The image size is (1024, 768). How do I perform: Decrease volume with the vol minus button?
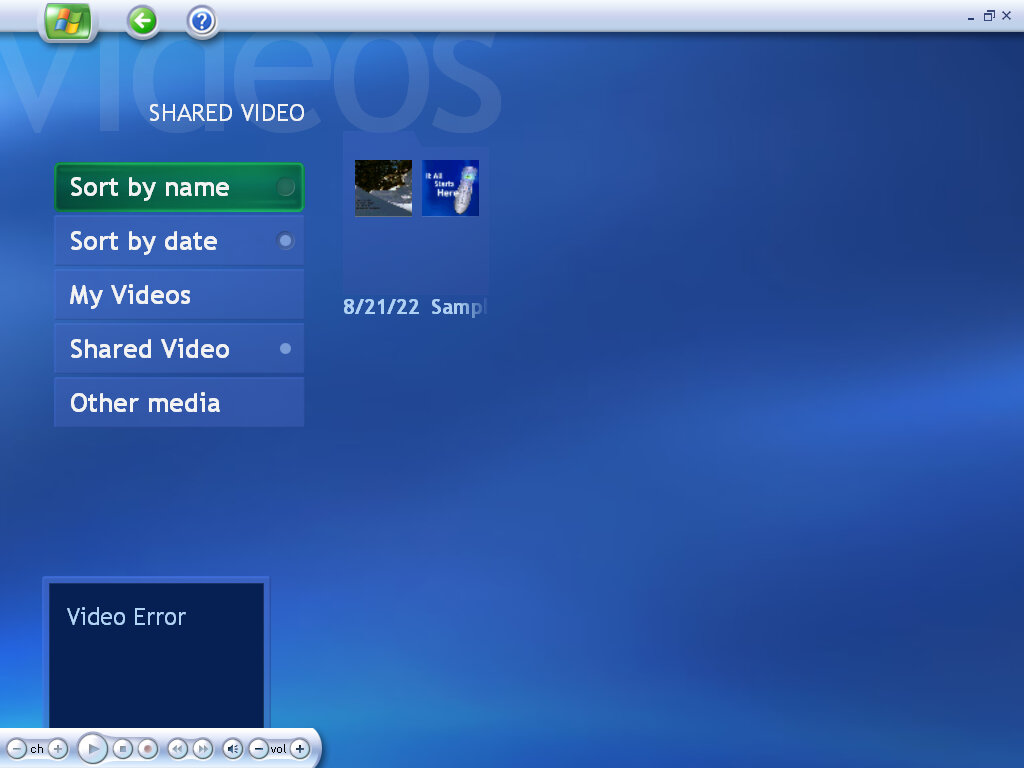[x=260, y=748]
